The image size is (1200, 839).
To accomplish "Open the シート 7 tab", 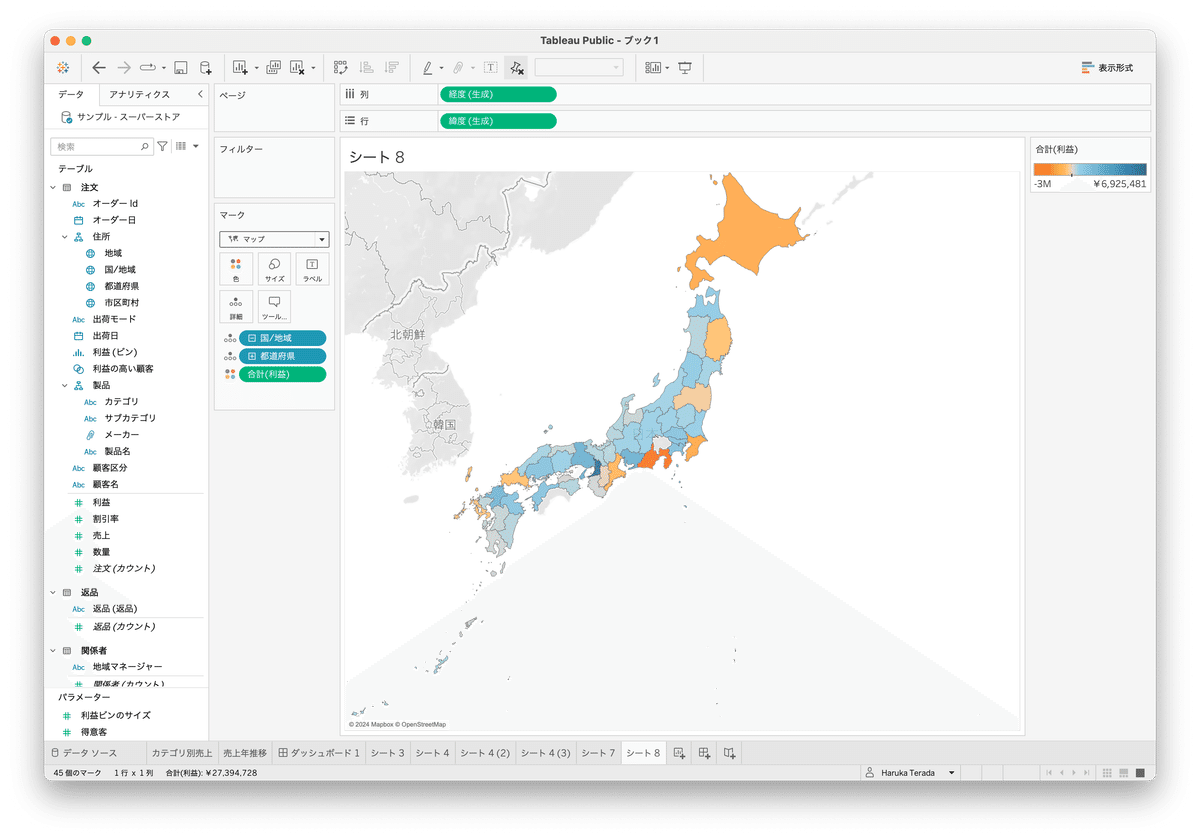I will click(x=598, y=753).
